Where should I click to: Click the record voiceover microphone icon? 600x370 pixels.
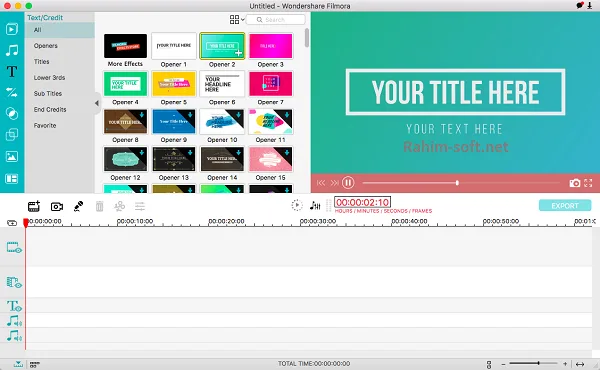(78, 206)
